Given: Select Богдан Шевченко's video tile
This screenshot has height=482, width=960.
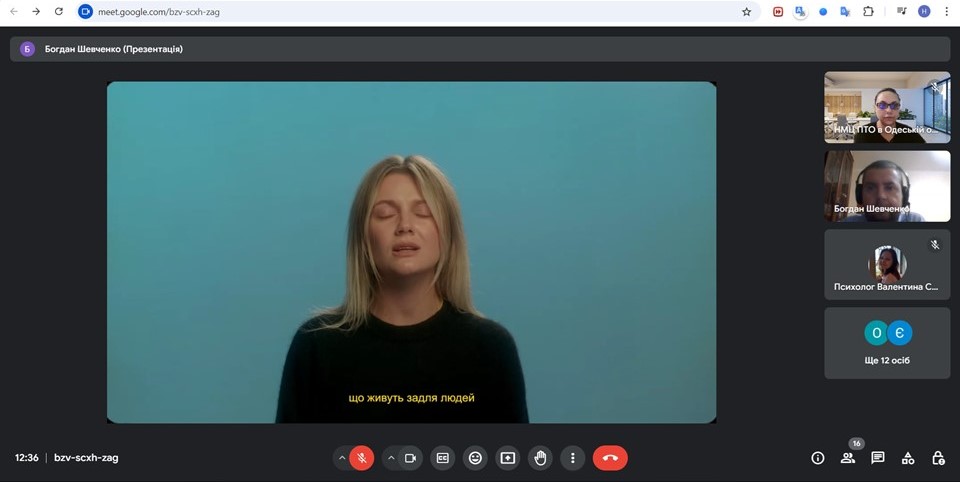Looking at the screenshot, I should pyautogui.click(x=887, y=186).
